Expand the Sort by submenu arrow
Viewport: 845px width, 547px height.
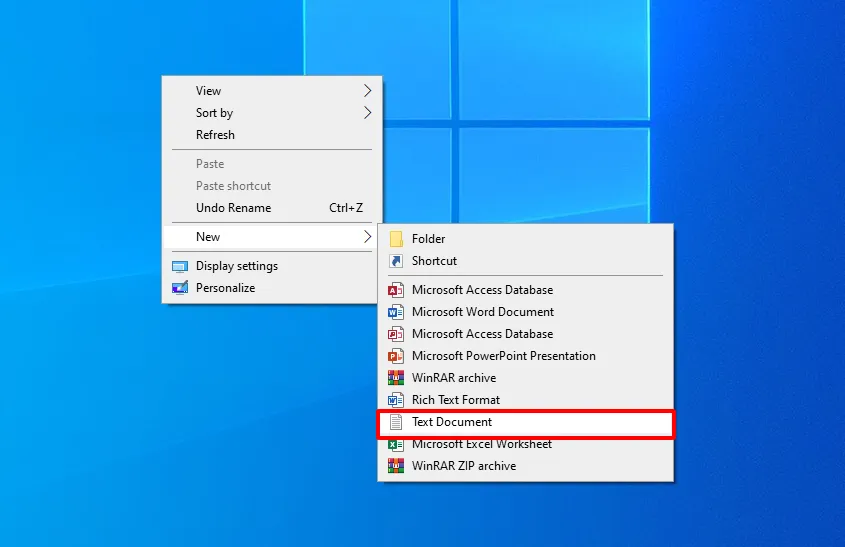tap(367, 113)
